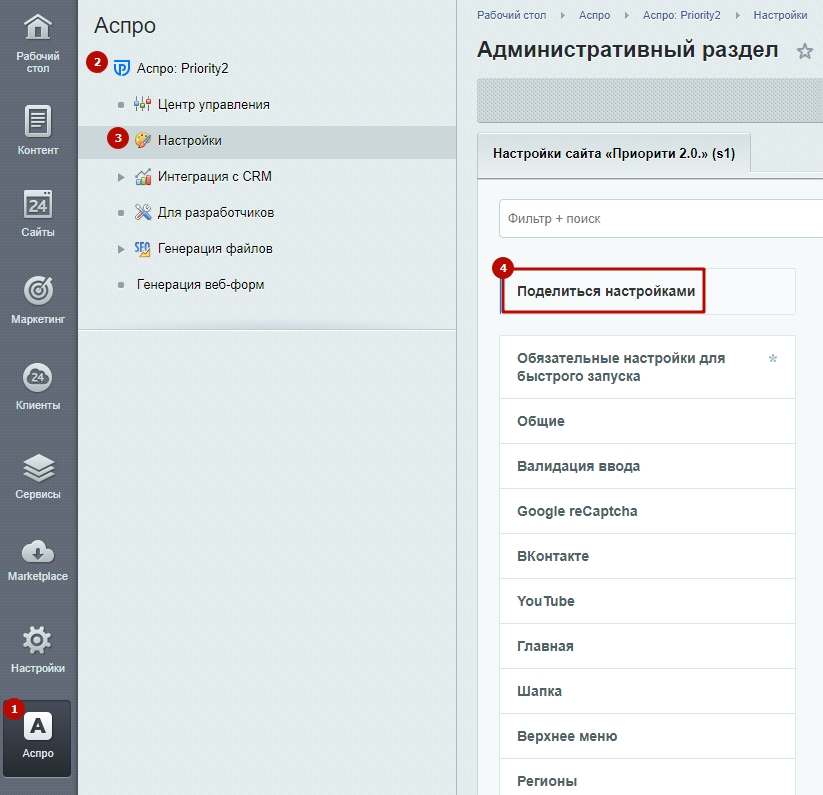The height and width of the screenshot is (795, 823).
Task: Click the Интеграция с CRM chart icon
Action: click(143, 176)
